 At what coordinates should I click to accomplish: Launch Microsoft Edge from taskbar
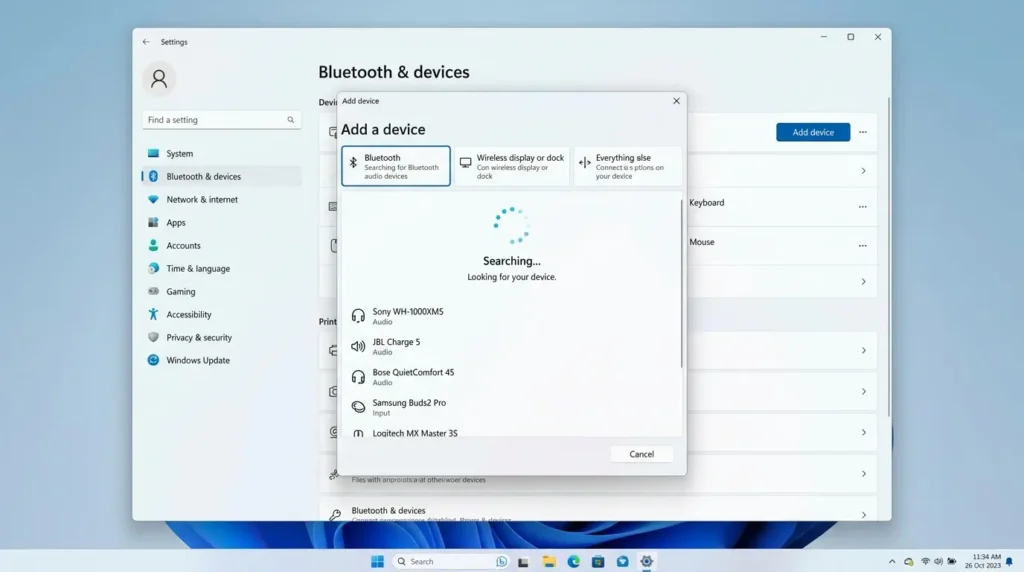573,562
